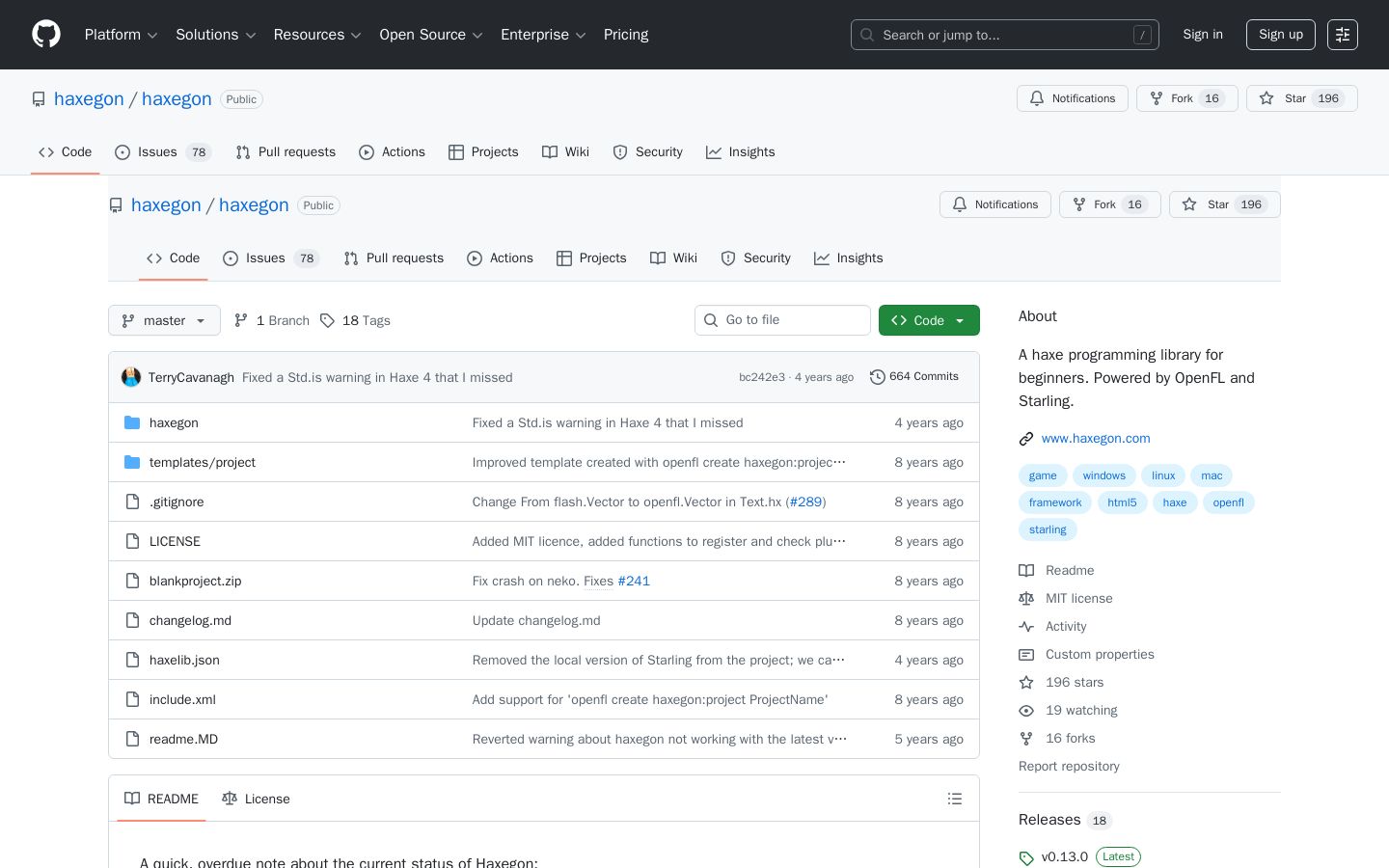Image resolution: width=1389 pixels, height=868 pixels.
Task: Open the v0.13.0 release link
Action: point(1065,856)
